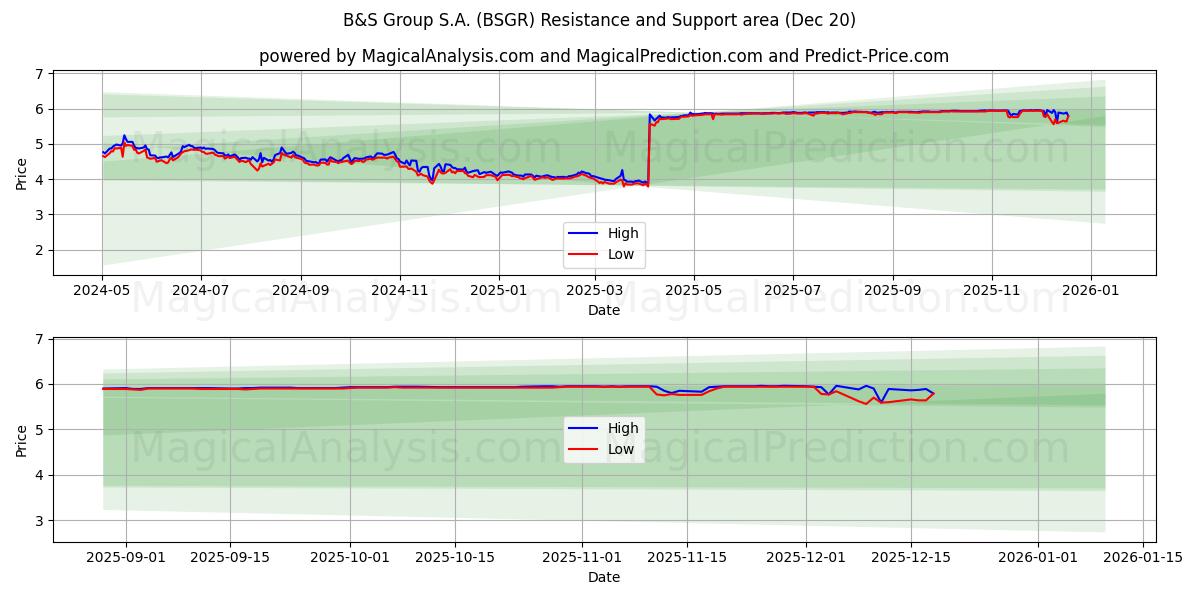Click the '2025-12-15' date tick label

[x=910, y=559]
